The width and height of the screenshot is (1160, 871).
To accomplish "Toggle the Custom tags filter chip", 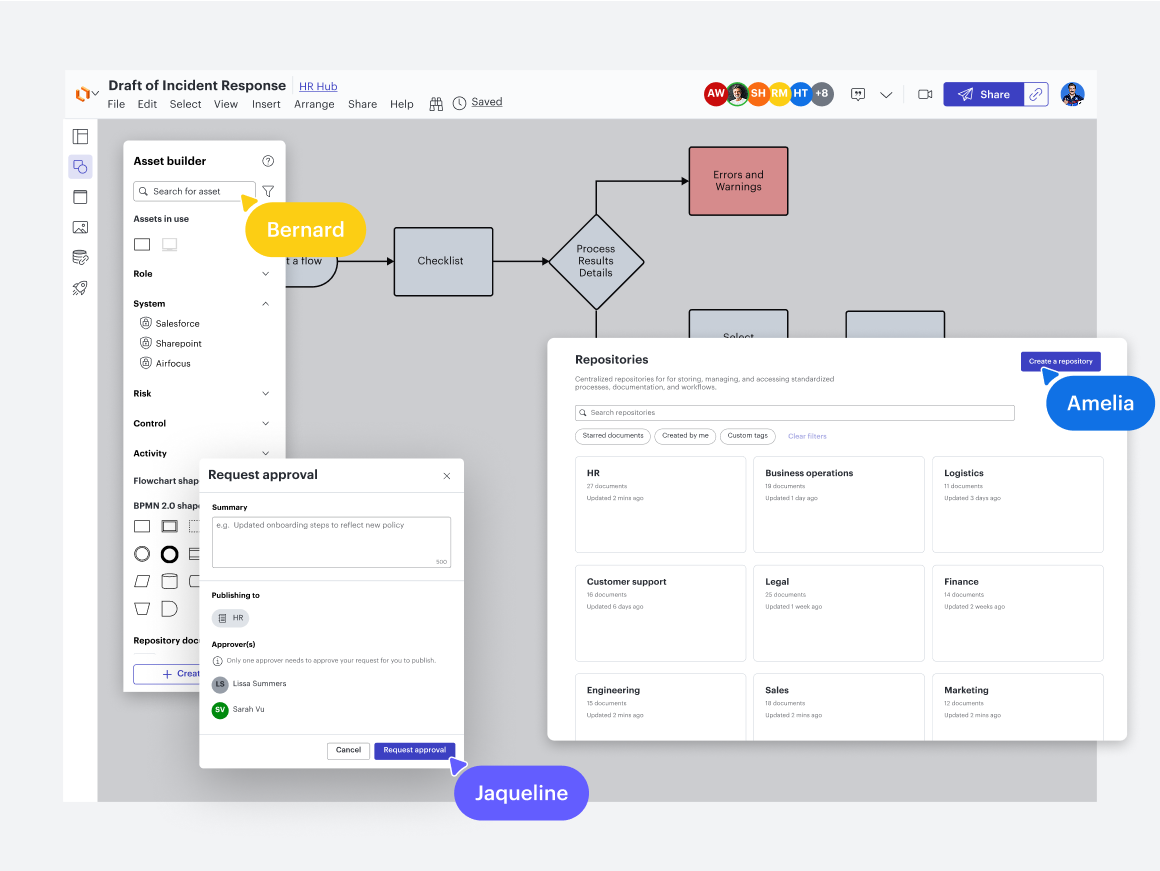I will click(x=748, y=436).
